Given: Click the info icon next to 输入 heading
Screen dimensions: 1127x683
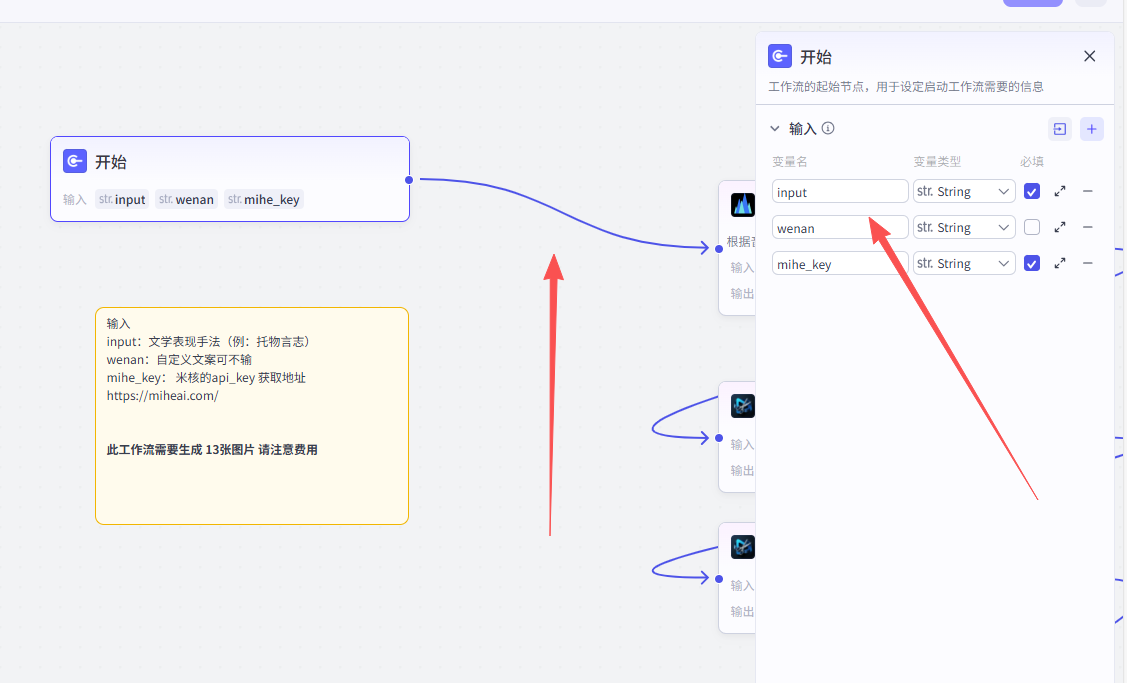Looking at the screenshot, I should pyautogui.click(x=828, y=129).
